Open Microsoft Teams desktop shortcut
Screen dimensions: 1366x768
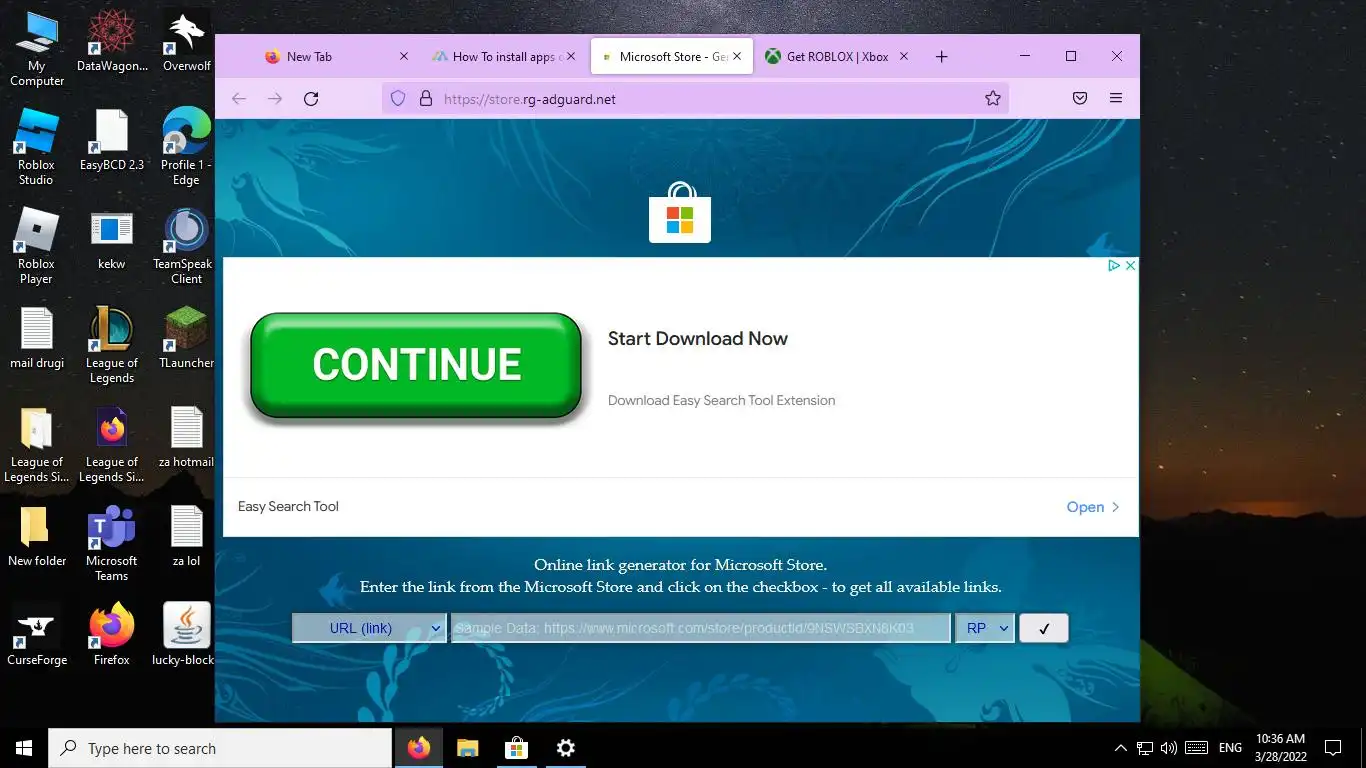click(x=112, y=543)
